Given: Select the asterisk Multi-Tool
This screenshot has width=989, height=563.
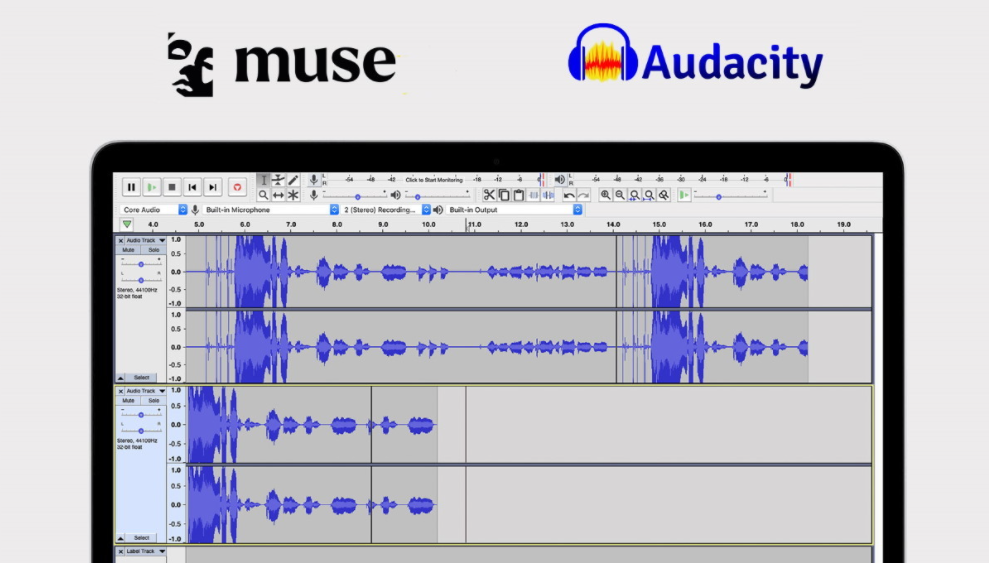Looking at the screenshot, I should pyautogui.click(x=293, y=195).
